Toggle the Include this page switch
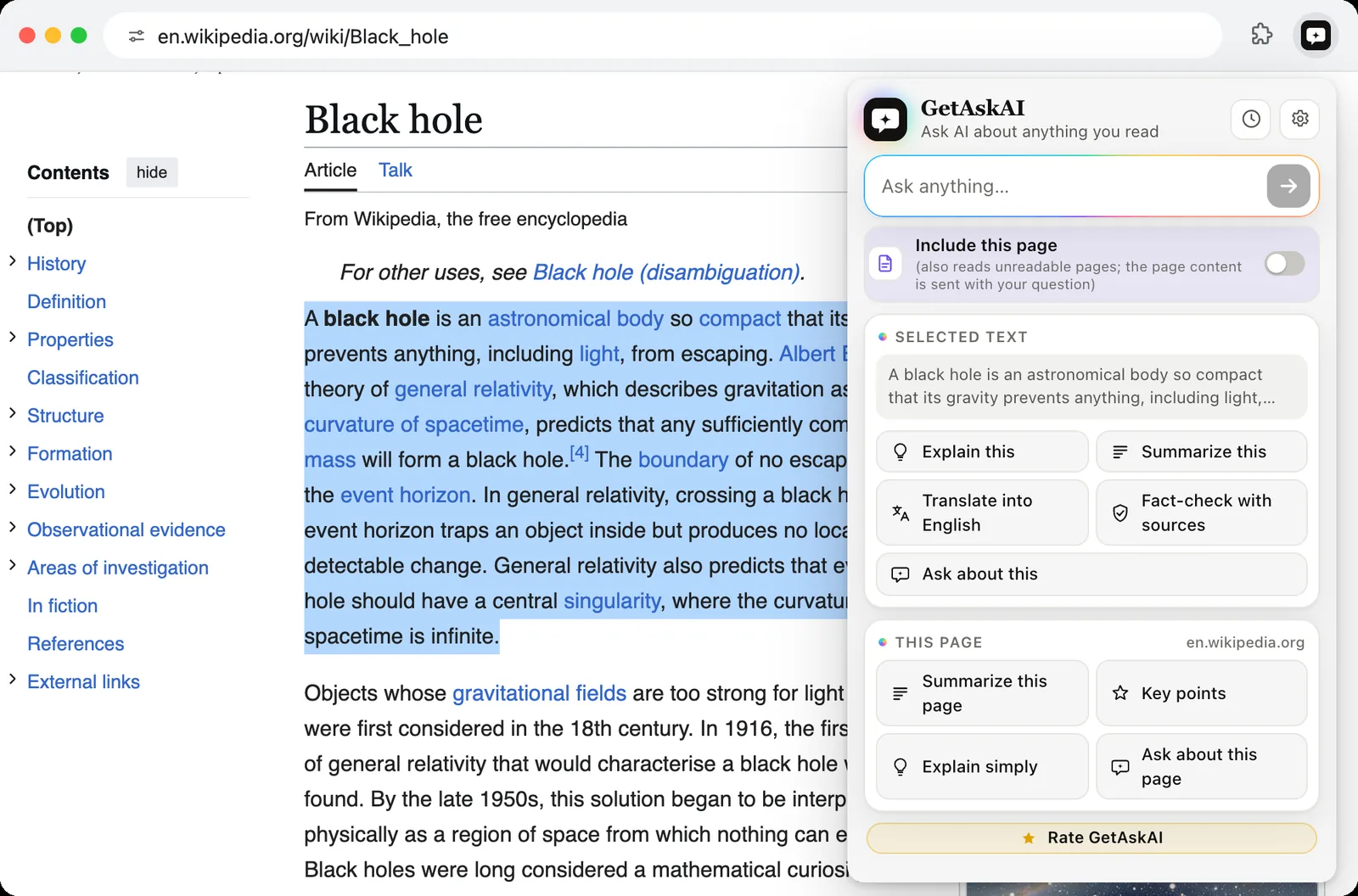 coord(1284,263)
